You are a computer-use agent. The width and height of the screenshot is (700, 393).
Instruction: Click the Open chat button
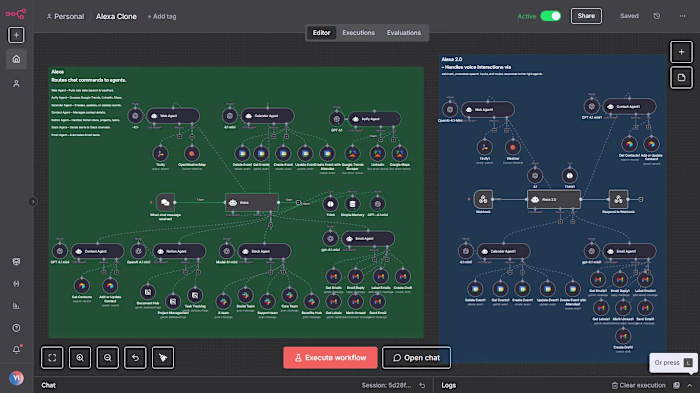click(417, 358)
